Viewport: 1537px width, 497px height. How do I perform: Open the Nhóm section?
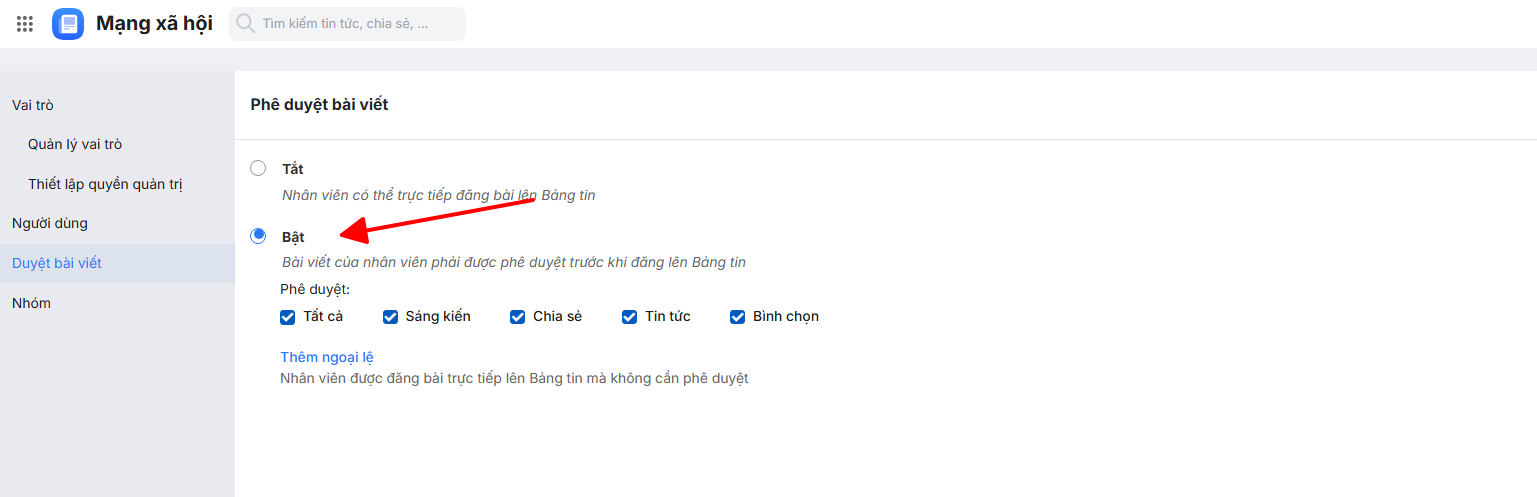31,303
